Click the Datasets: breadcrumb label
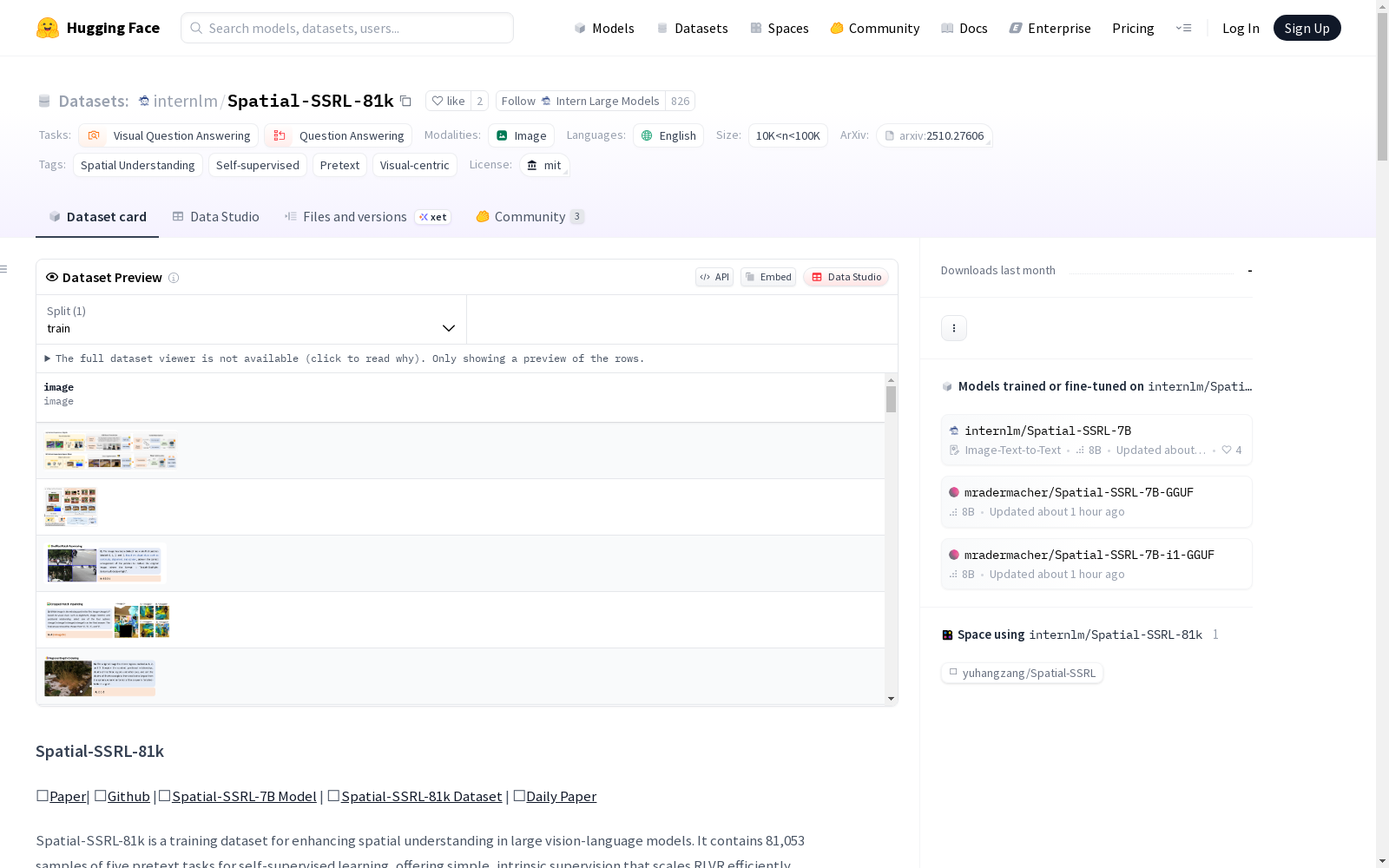 [x=93, y=101]
